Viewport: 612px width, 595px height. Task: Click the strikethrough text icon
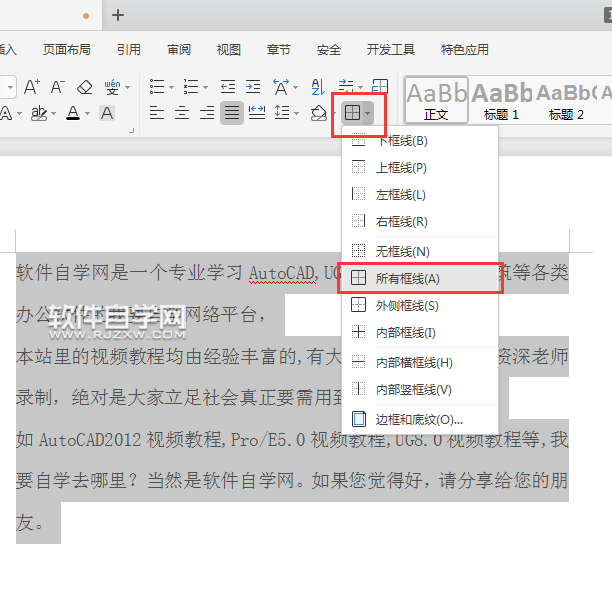coord(39,114)
